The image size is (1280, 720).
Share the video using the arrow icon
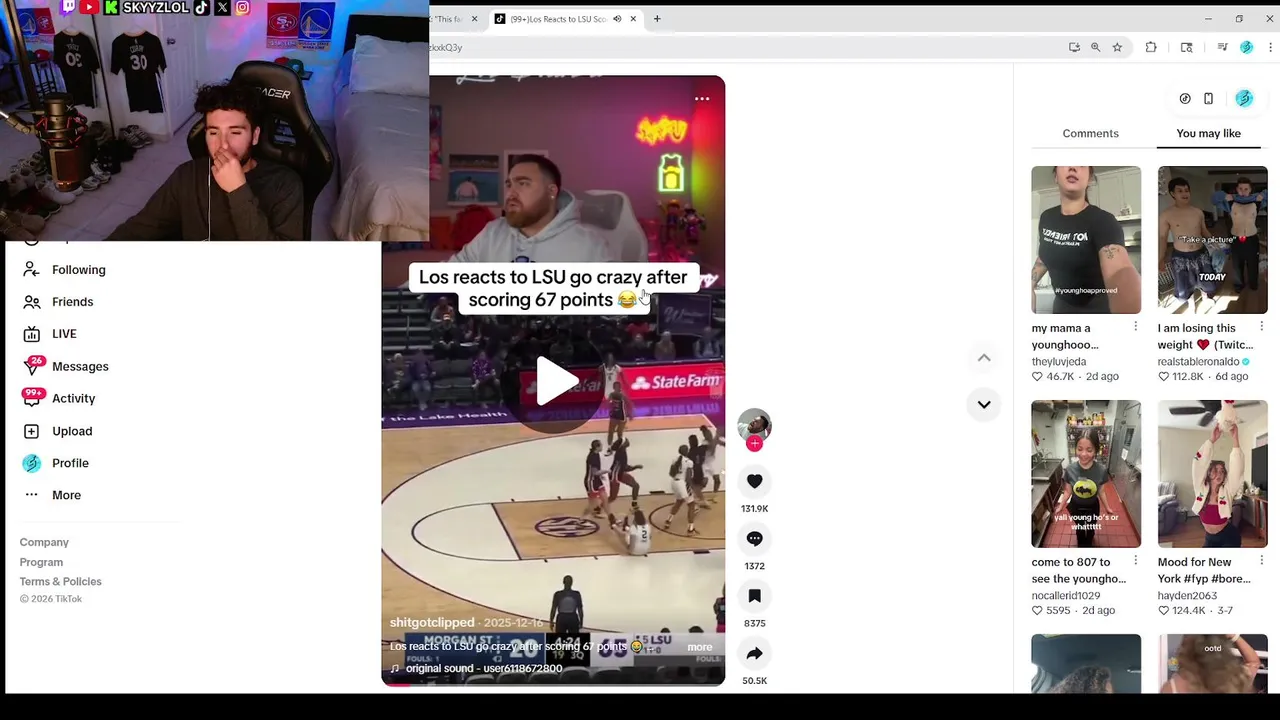(x=754, y=653)
